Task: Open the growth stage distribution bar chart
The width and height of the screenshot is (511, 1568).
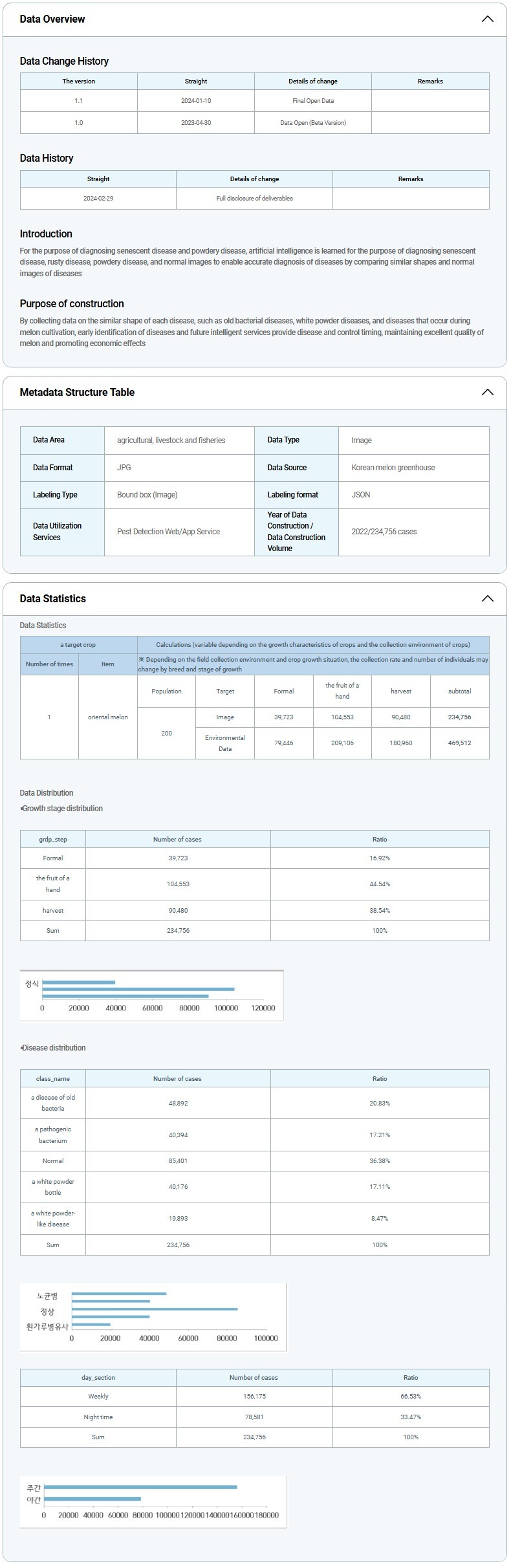Action: pyautogui.click(x=151, y=996)
